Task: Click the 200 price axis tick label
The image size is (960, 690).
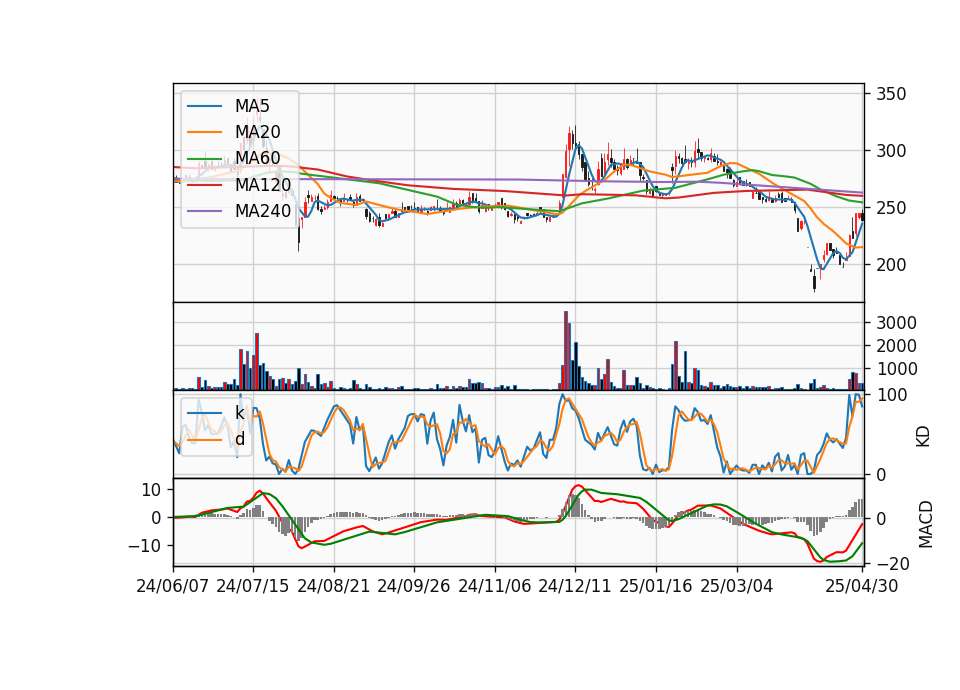Action: click(891, 265)
